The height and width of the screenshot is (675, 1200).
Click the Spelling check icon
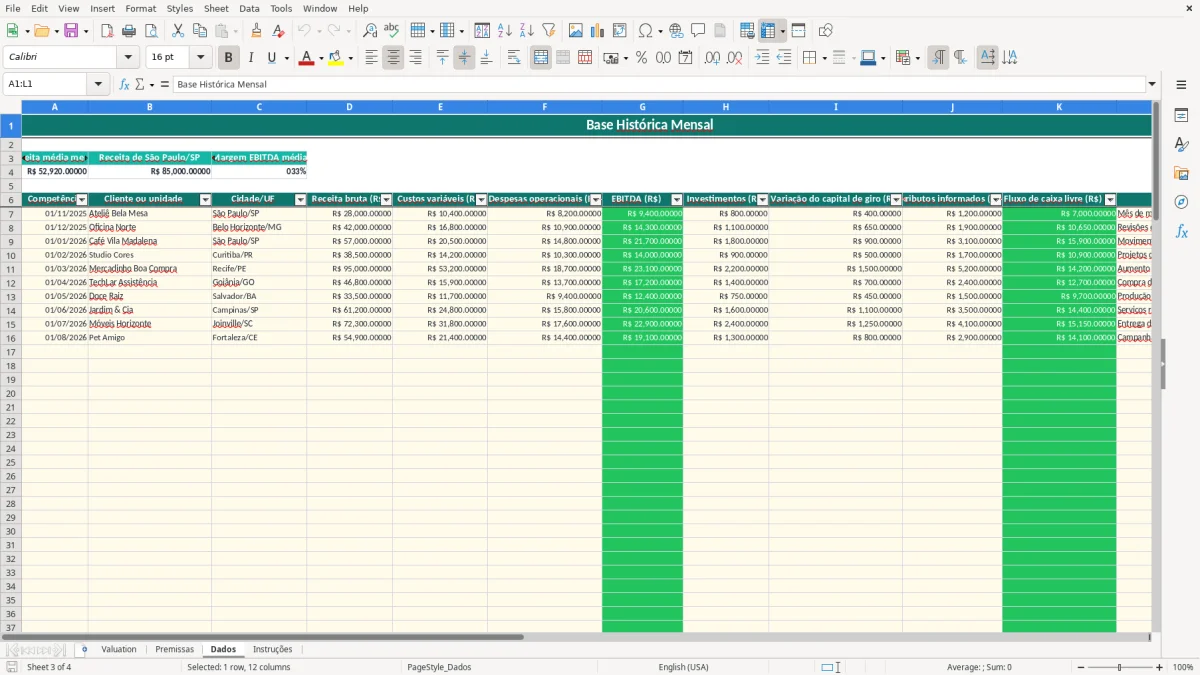392,31
